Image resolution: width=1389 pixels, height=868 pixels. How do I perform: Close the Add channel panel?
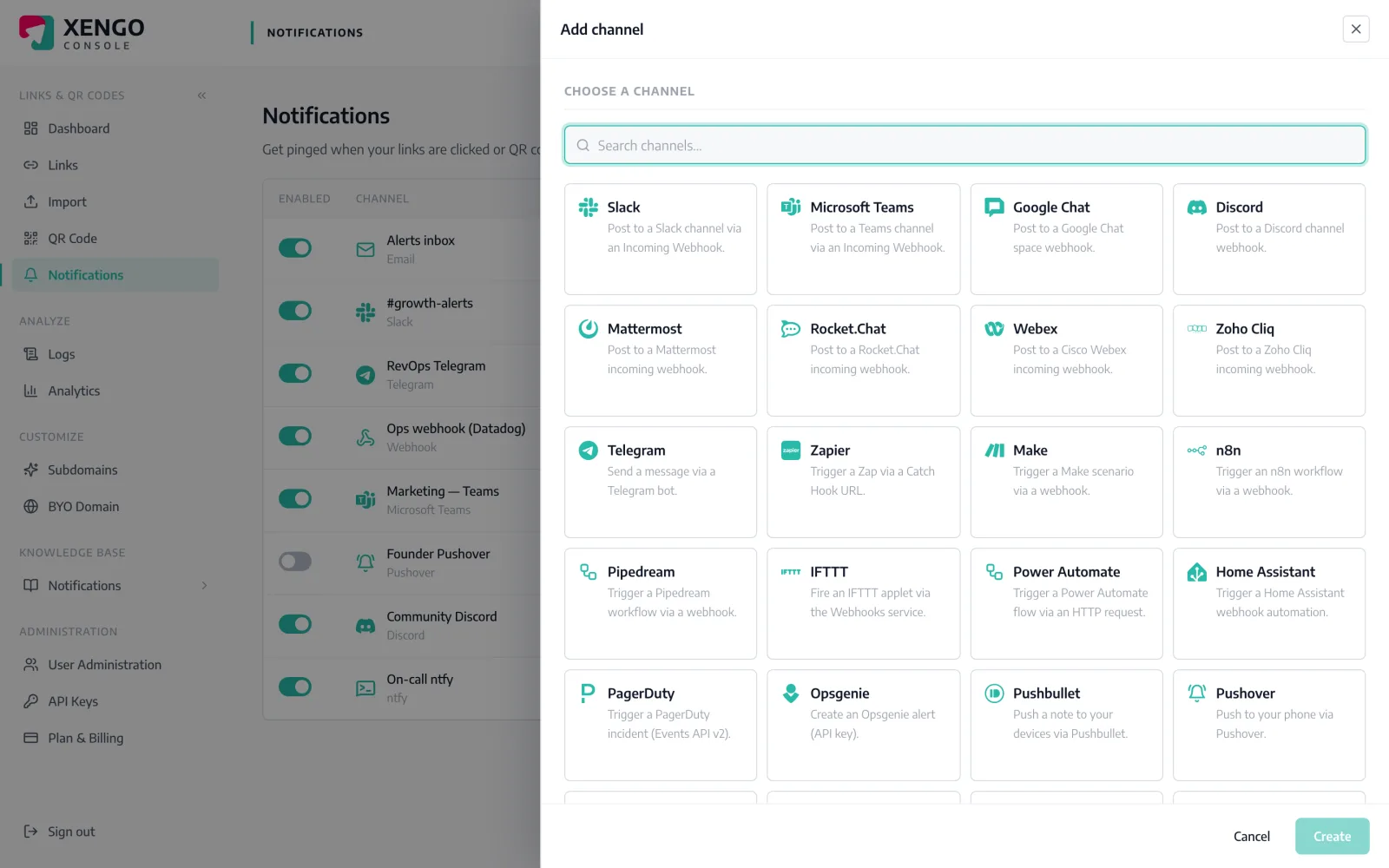(1356, 29)
